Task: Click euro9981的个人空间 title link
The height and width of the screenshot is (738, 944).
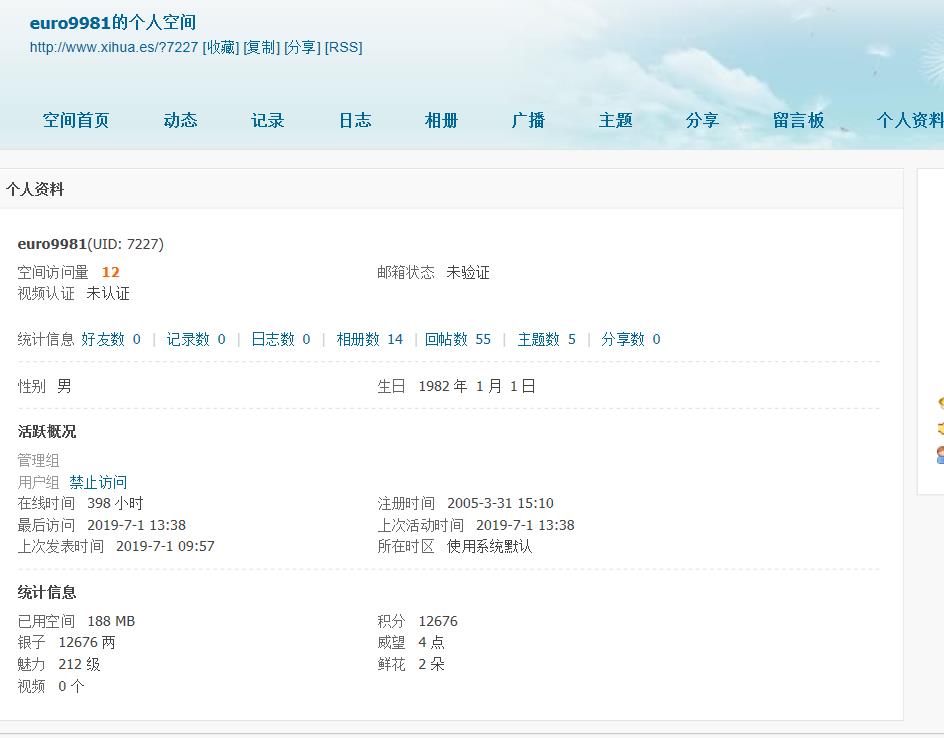Action: click(112, 22)
